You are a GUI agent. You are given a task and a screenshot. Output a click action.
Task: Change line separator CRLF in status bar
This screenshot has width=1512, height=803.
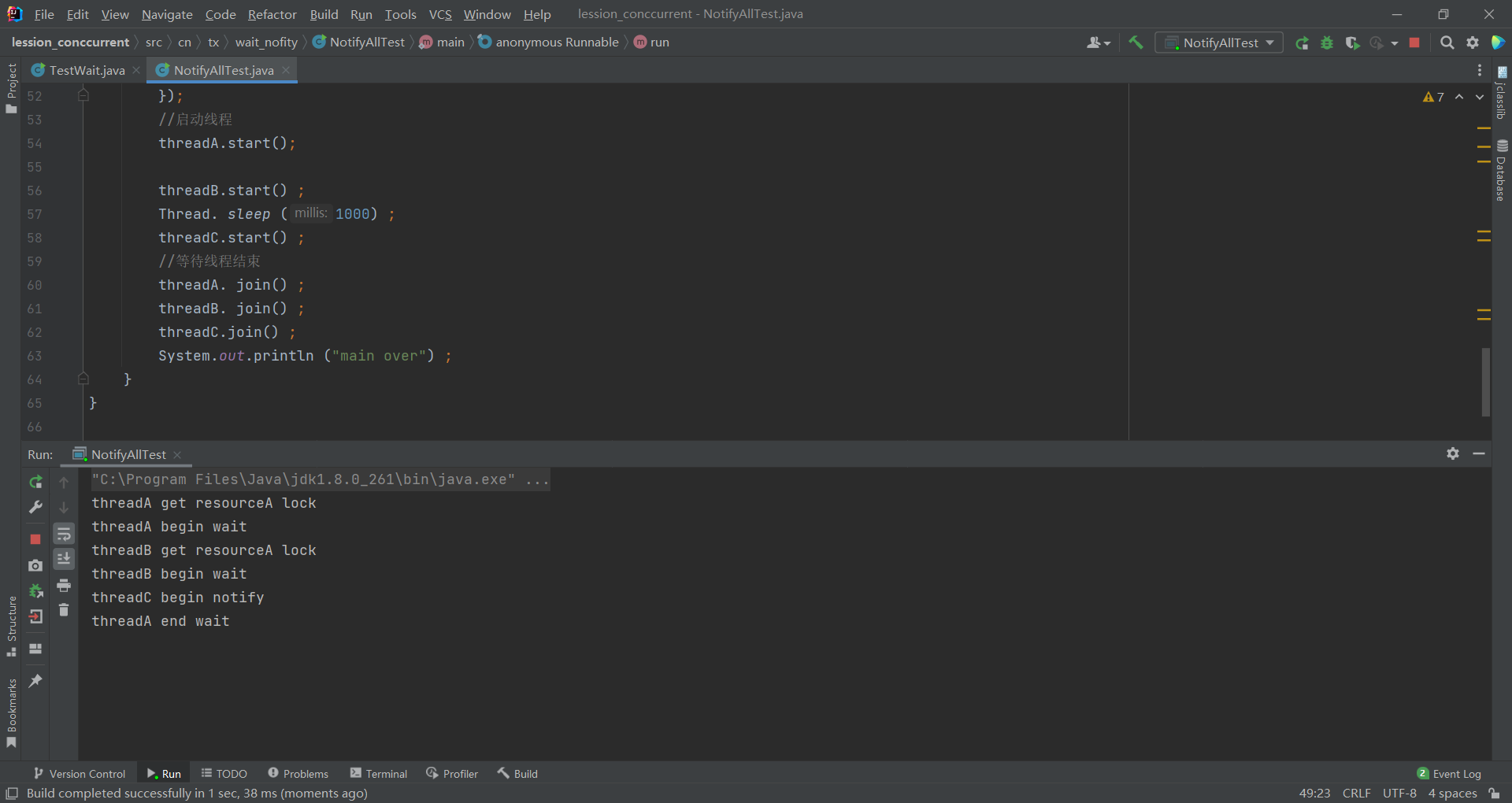[x=1356, y=794]
